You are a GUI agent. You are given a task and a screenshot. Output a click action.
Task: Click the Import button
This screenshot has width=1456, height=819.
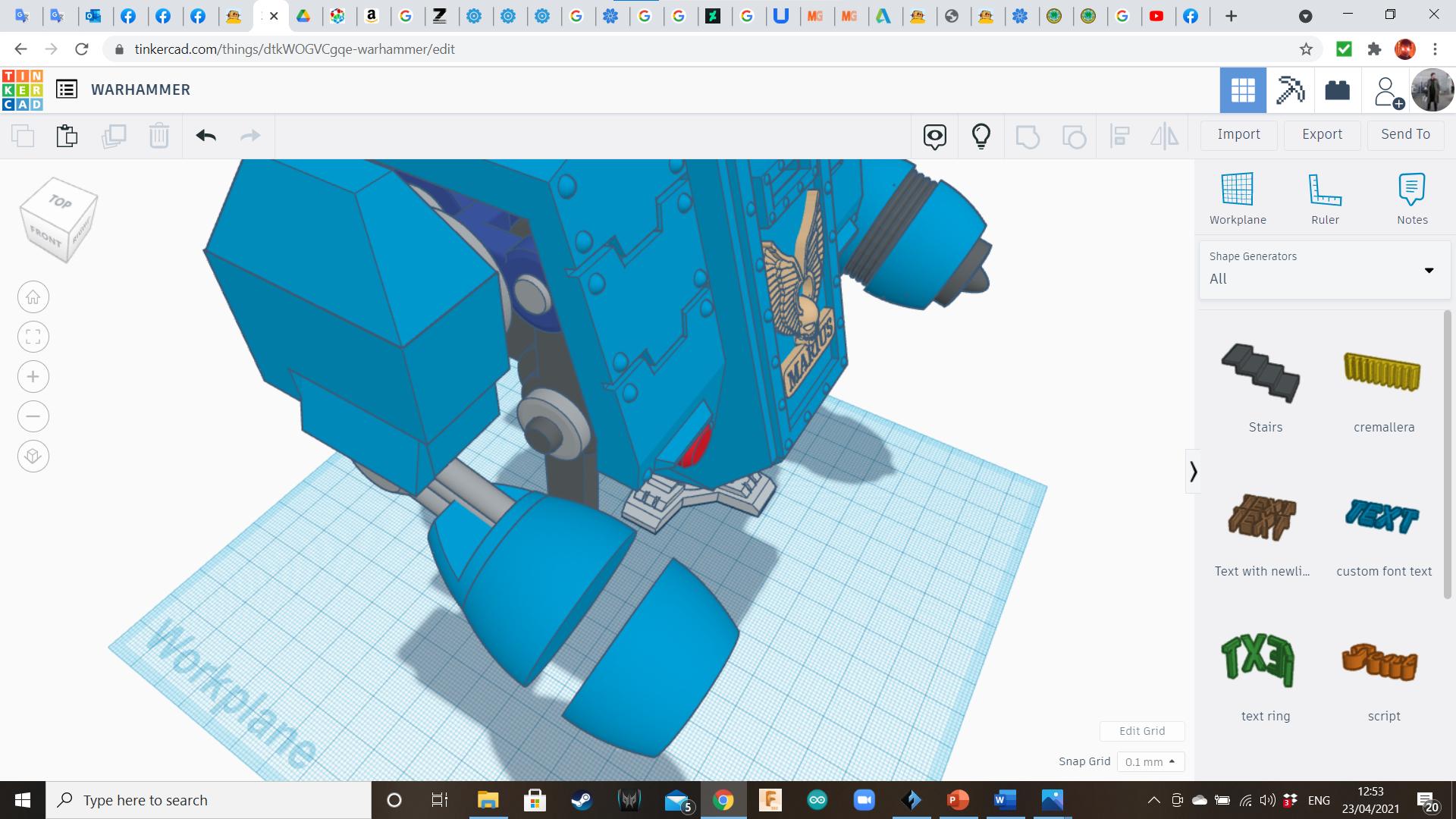[x=1238, y=134]
